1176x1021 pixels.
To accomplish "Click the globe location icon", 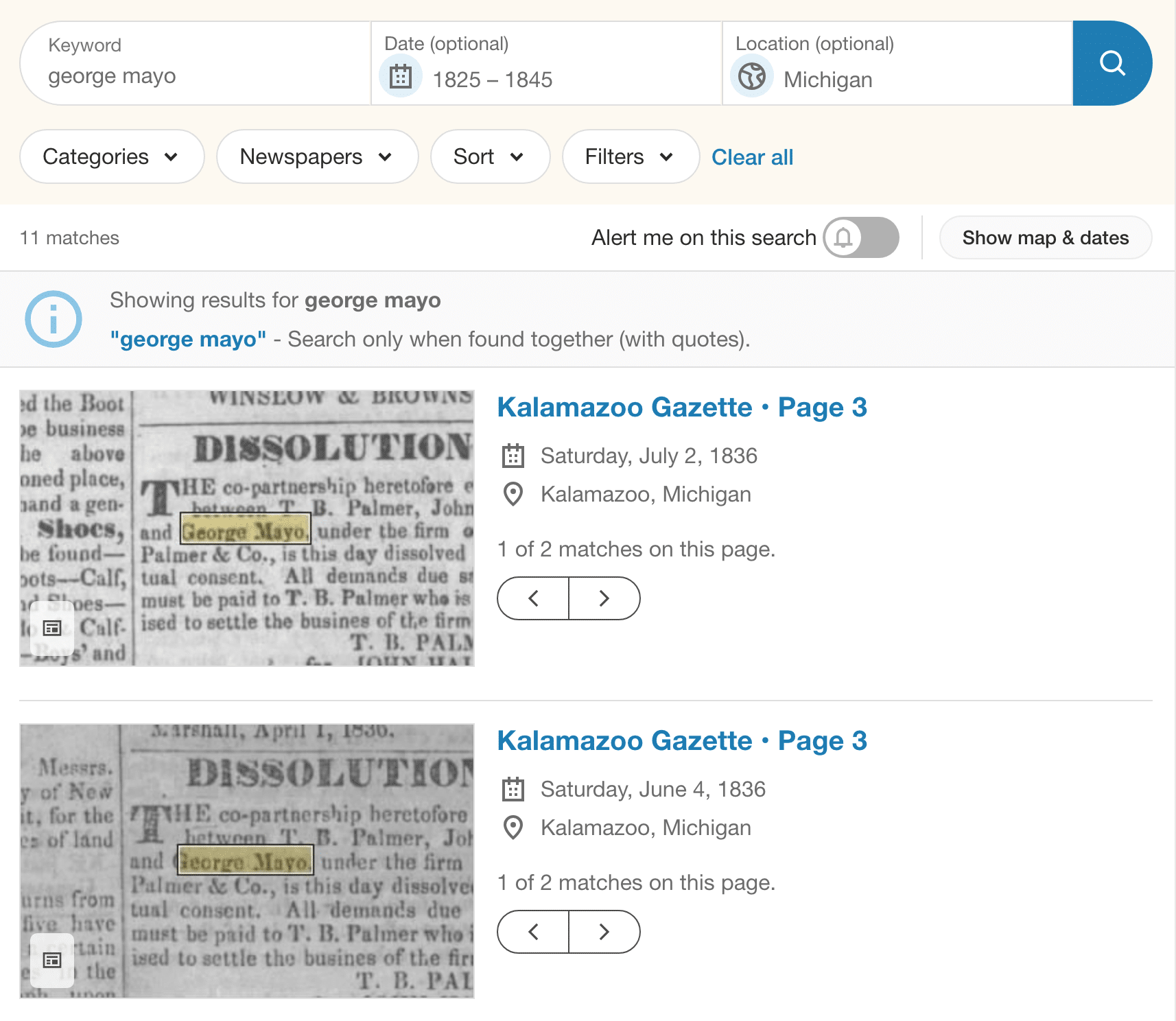I will click(752, 76).
